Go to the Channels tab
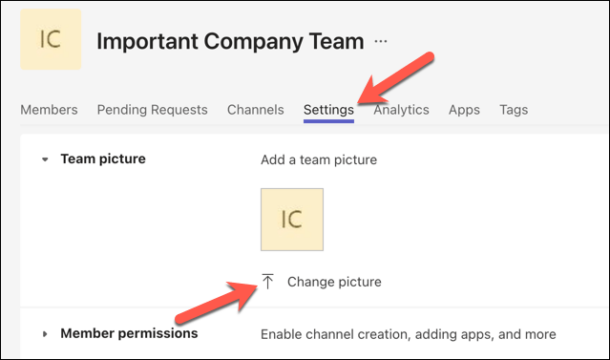The width and height of the screenshot is (610, 360). [256, 110]
